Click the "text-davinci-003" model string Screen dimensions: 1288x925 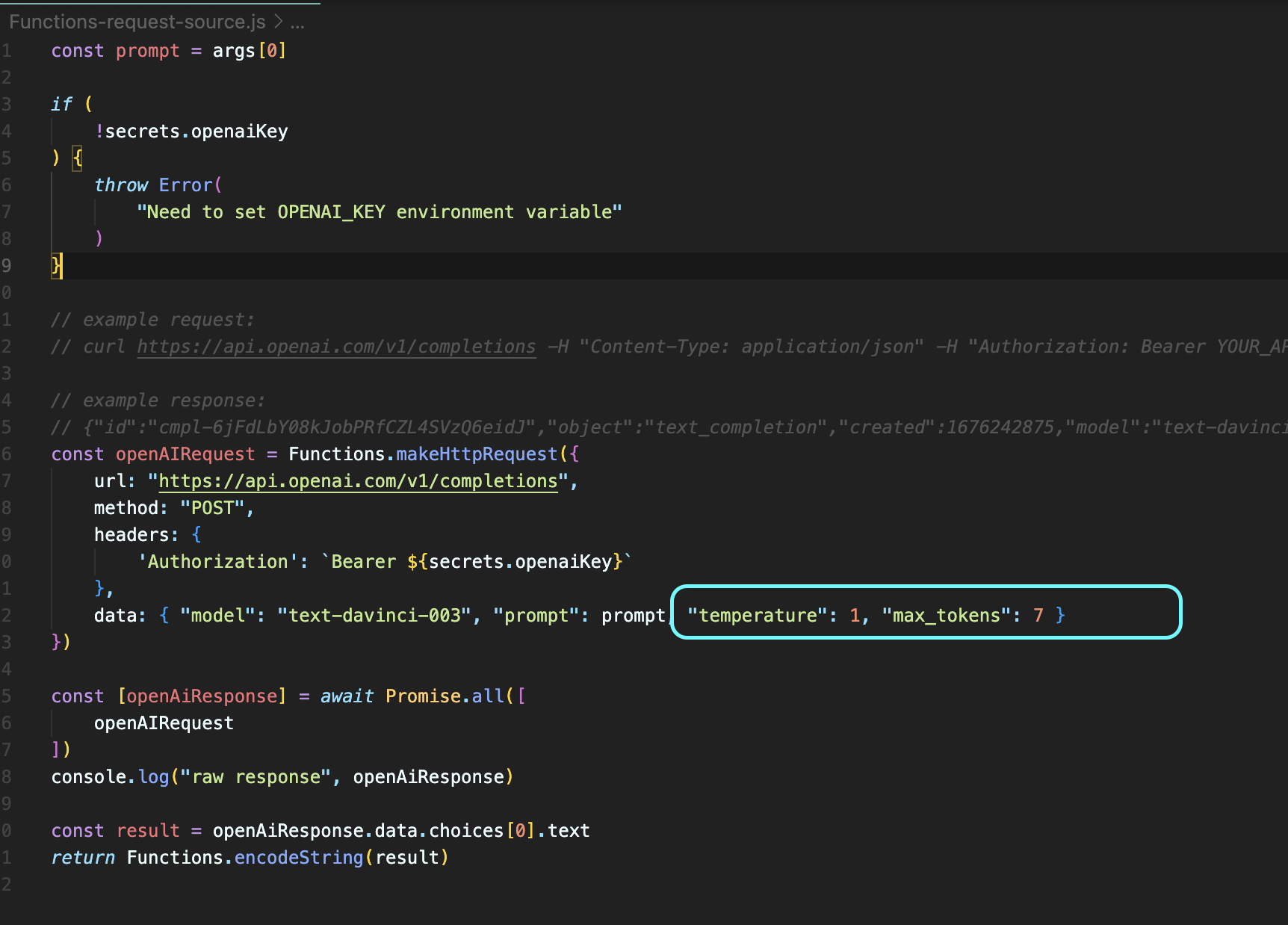click(x=375, y=614)
